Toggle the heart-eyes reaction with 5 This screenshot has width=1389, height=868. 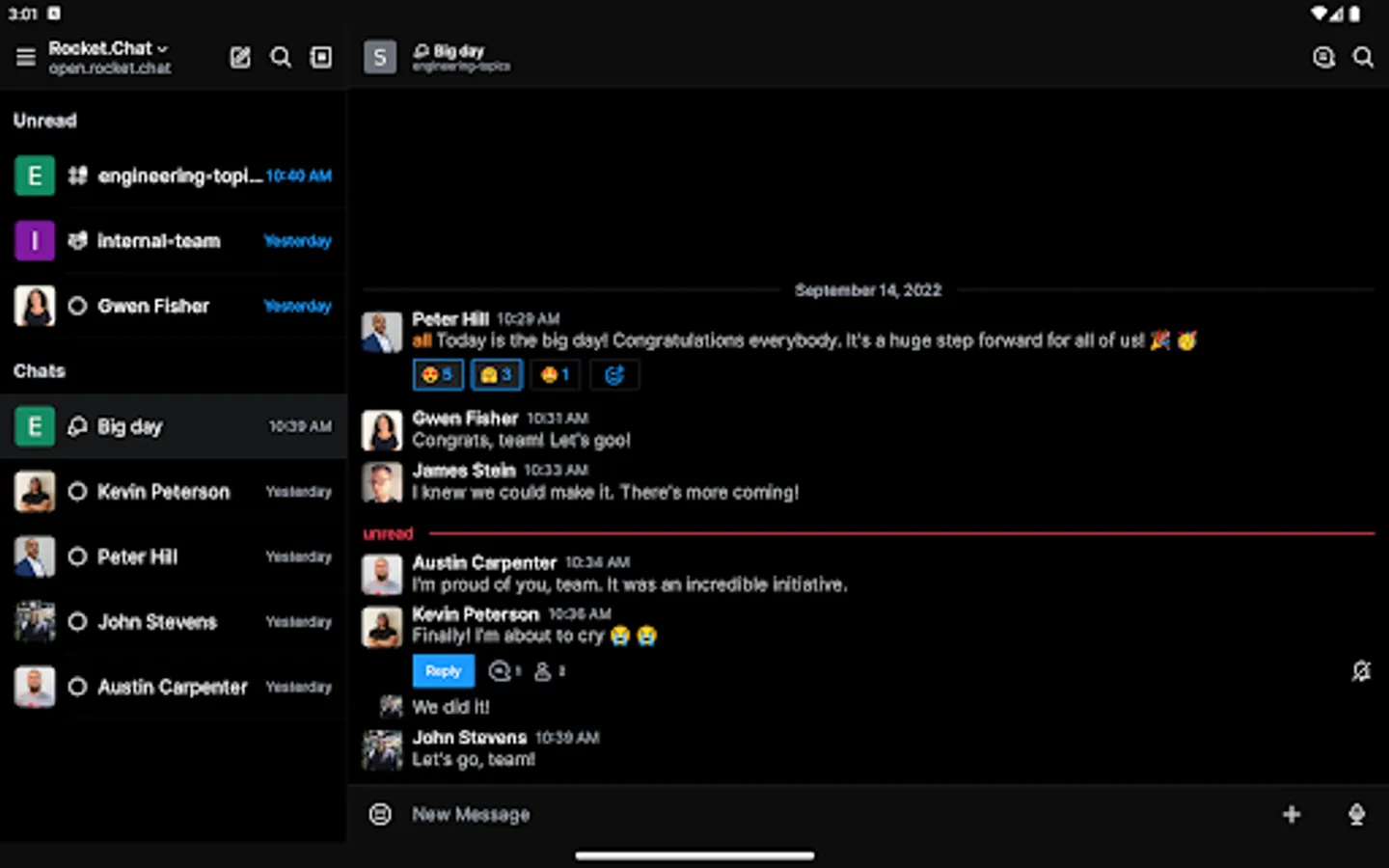click(438, 374)
